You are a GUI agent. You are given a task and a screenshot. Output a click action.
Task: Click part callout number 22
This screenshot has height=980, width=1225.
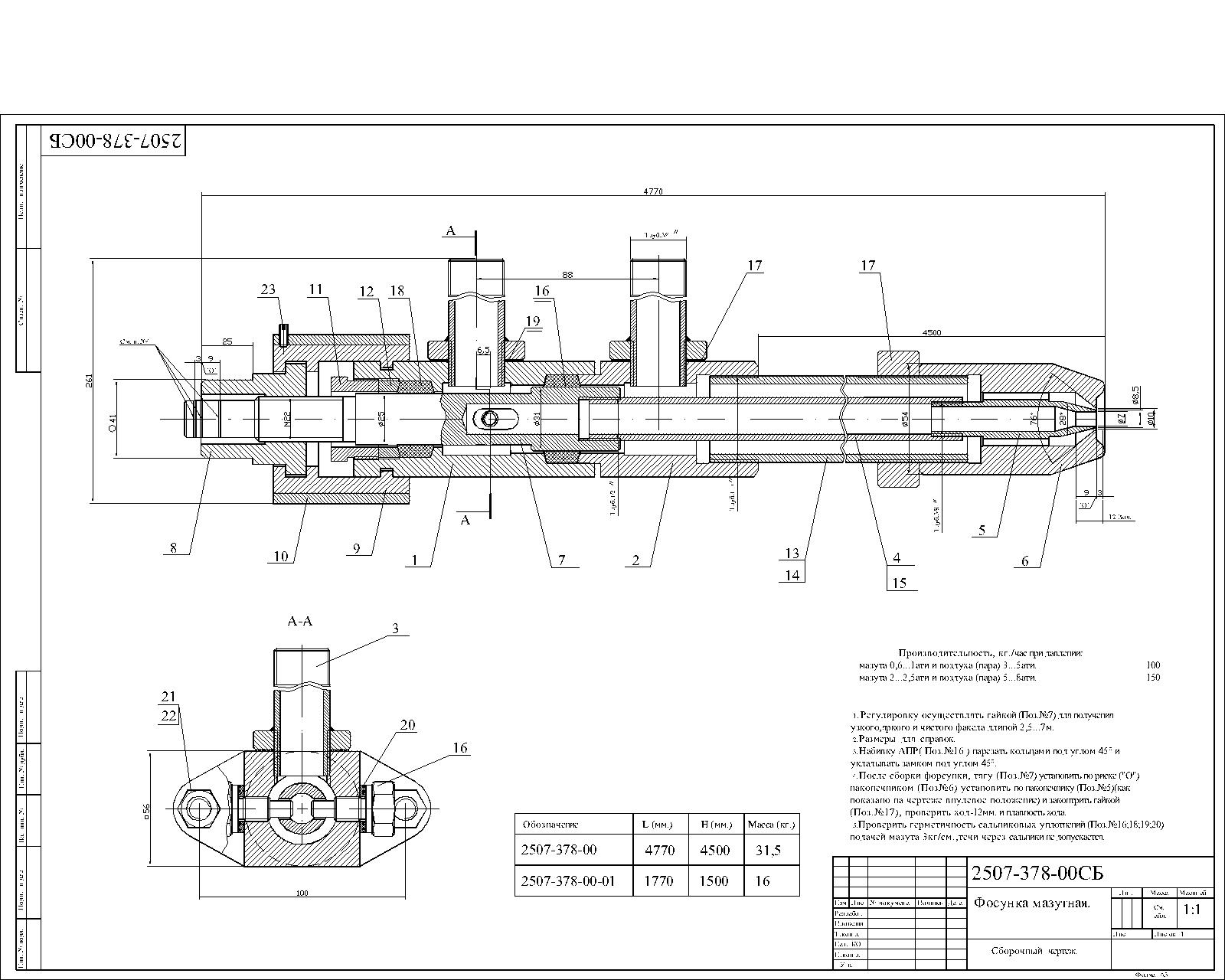(x=168, y=715)
